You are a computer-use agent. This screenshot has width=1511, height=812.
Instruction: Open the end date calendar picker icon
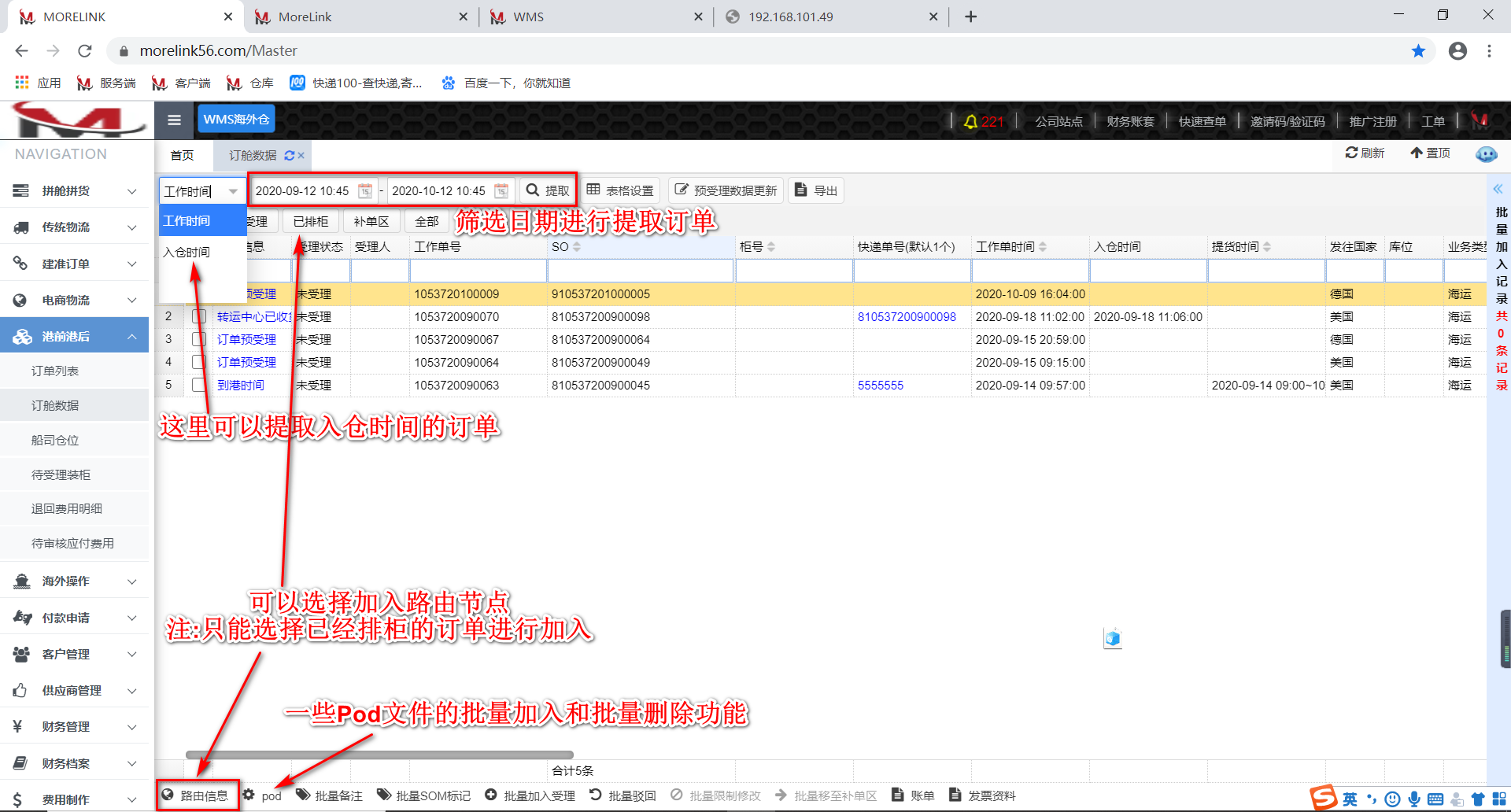click(501, 191)
